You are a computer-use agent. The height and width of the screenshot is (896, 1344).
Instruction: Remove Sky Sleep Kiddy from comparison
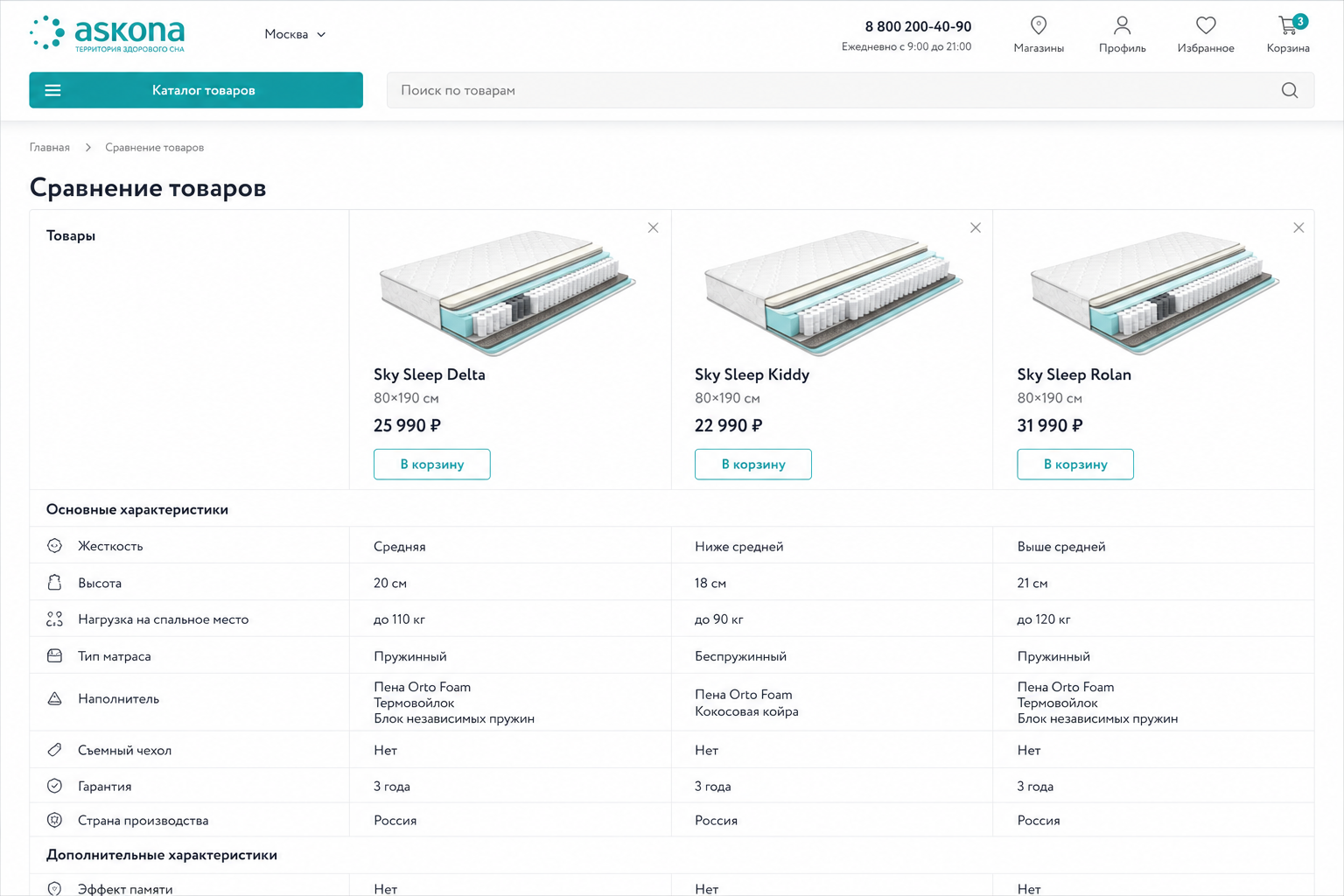pyautogui.click(x=976, y=227)
